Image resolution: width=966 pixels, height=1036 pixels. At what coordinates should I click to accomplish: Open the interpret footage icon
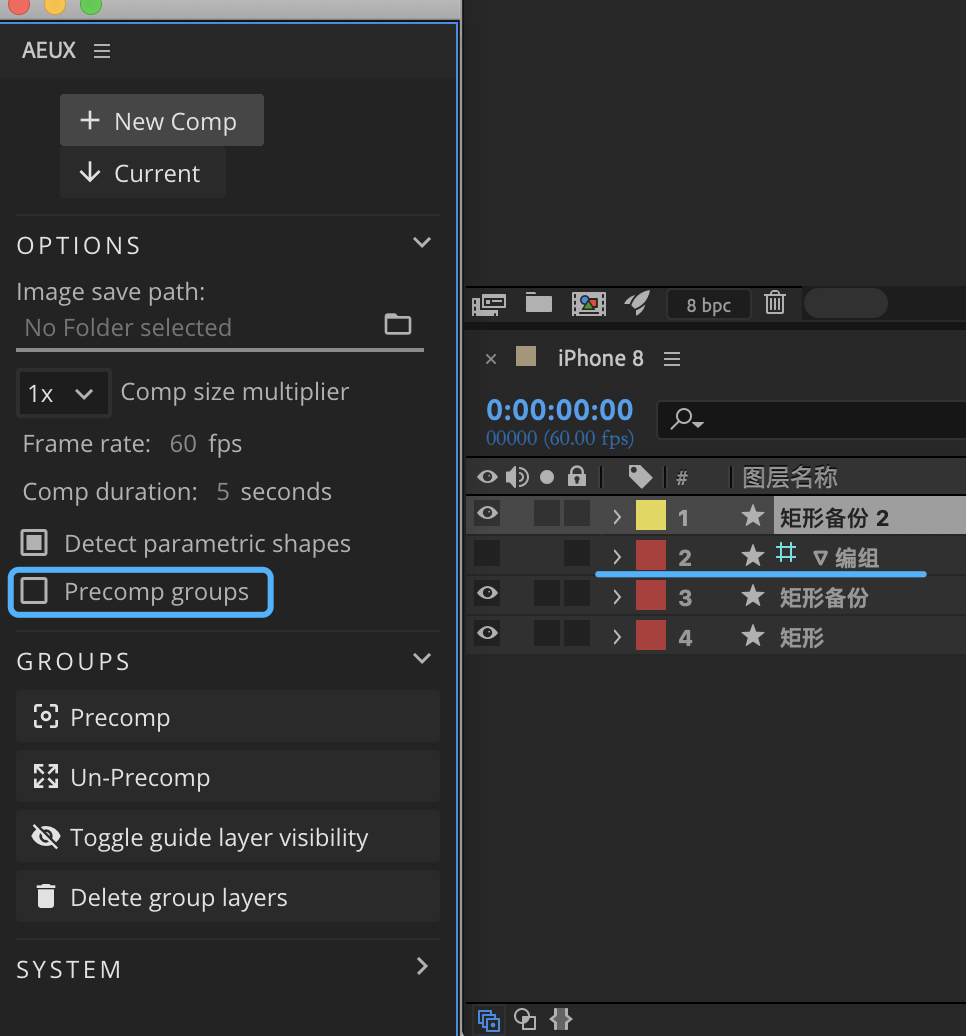489,303
